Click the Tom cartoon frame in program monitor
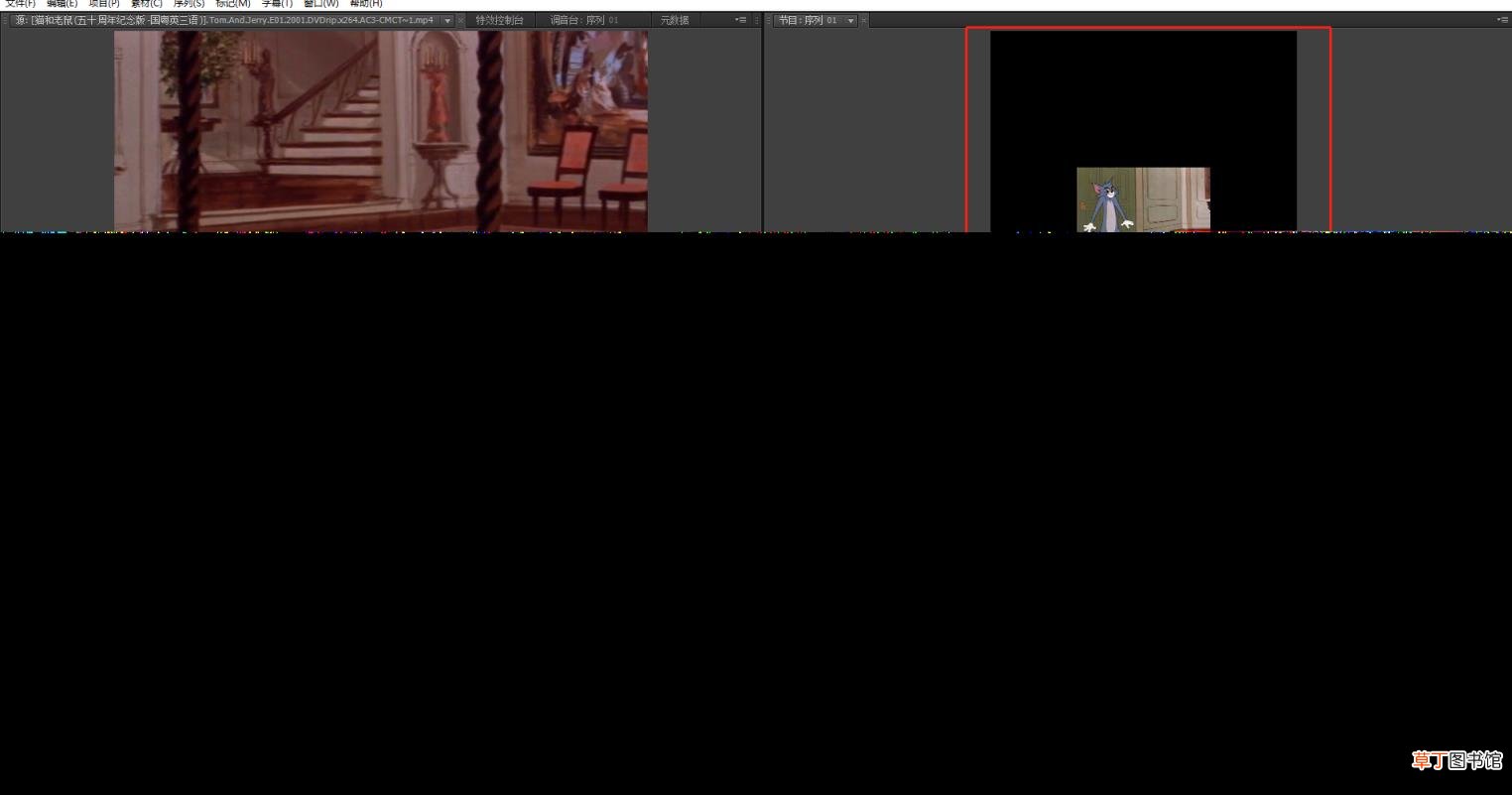1512x795 pixels. pyautogui.click(x=1143, y=199)
